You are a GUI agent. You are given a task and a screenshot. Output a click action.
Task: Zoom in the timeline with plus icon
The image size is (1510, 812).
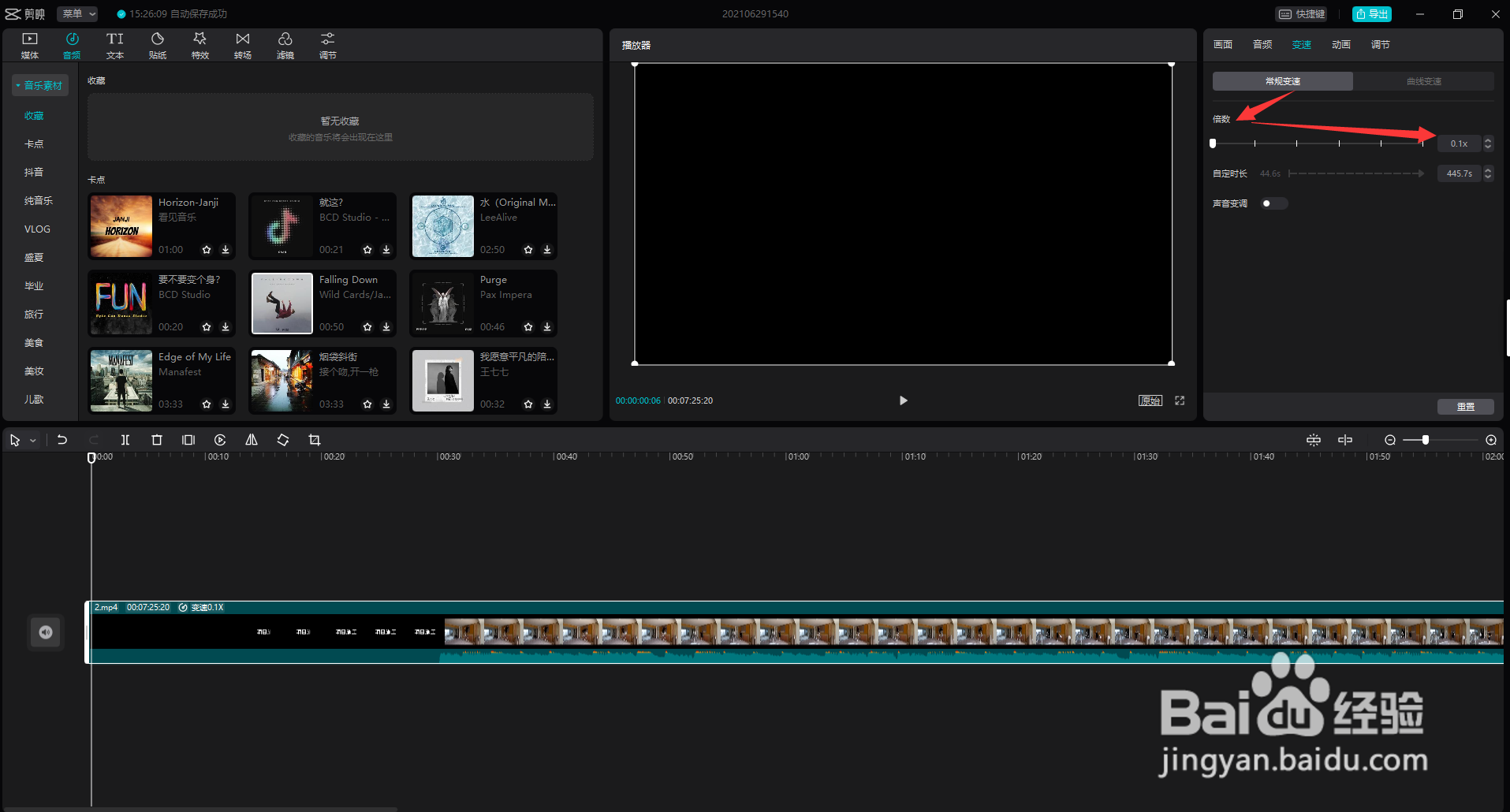click(x=1491, y=440)
